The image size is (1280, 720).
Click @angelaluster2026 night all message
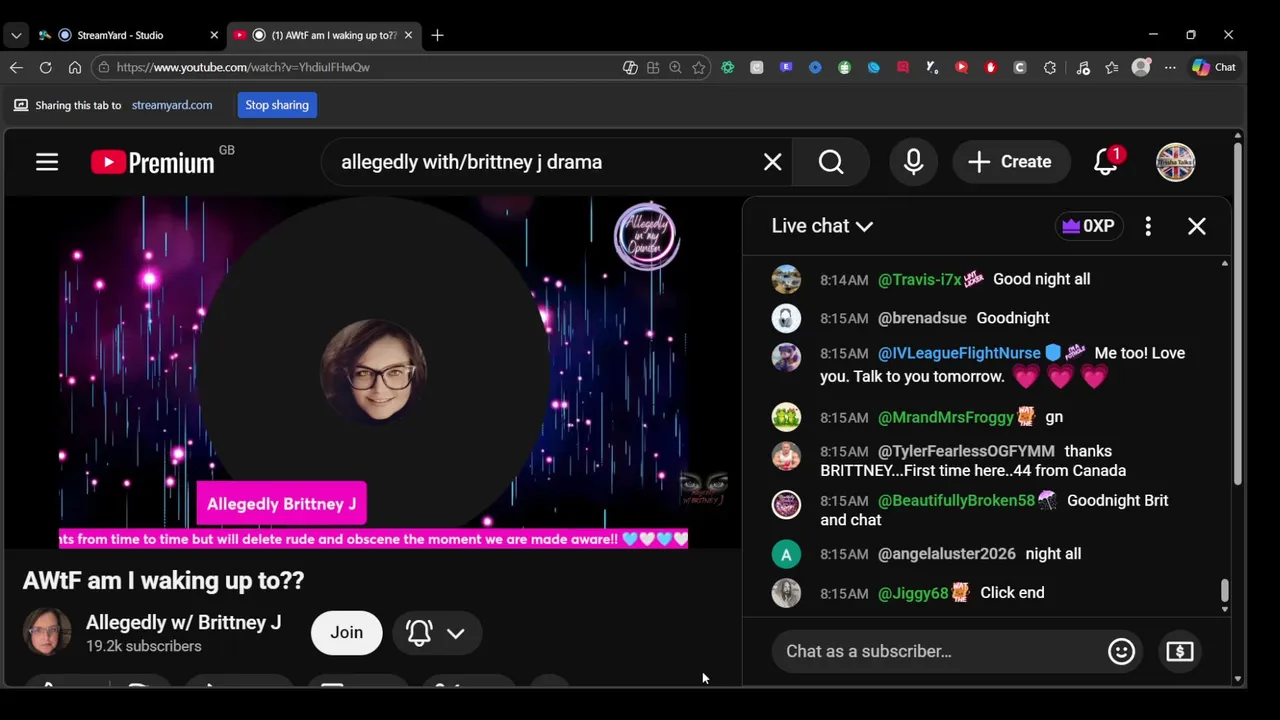[x=1053, y=554]
